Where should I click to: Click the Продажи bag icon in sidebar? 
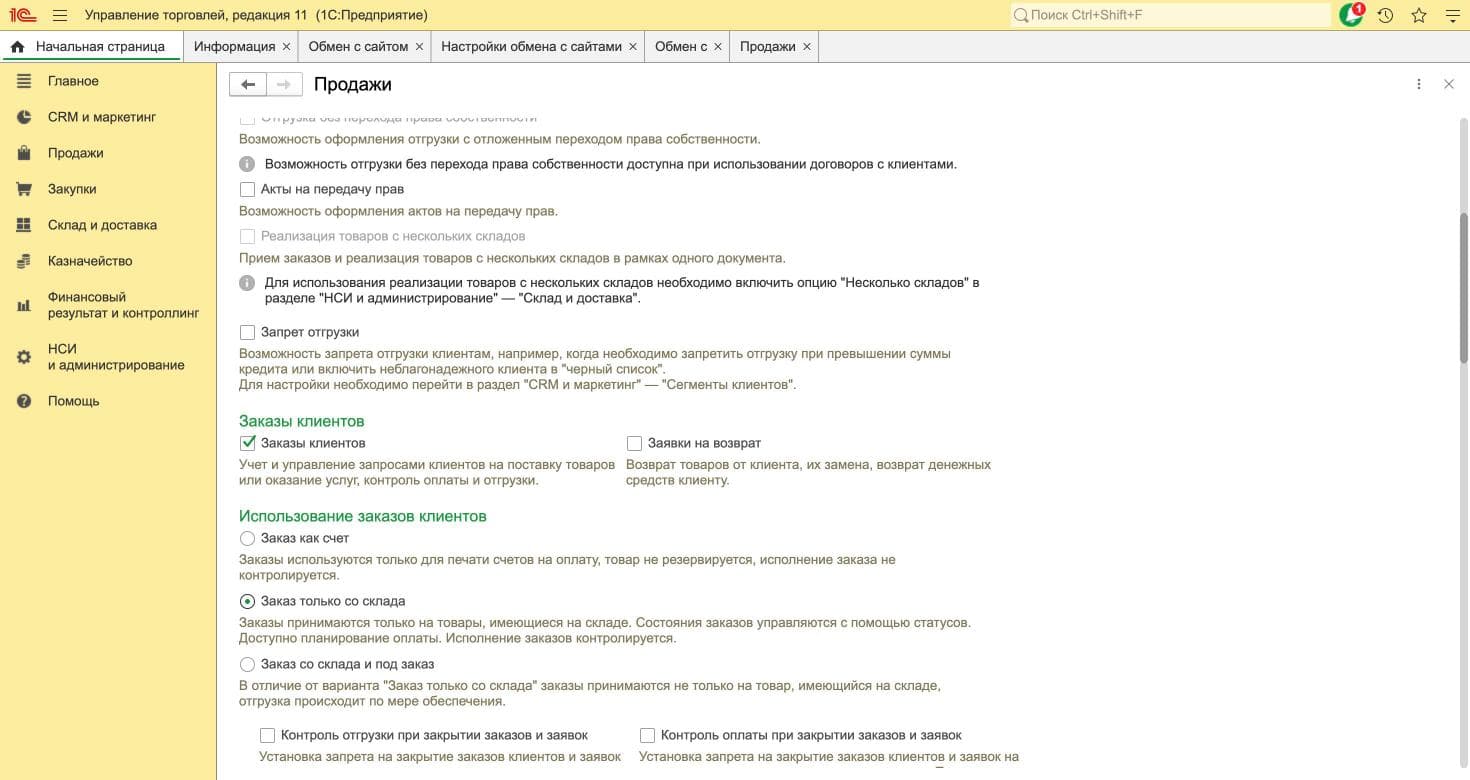click(24, 153)
